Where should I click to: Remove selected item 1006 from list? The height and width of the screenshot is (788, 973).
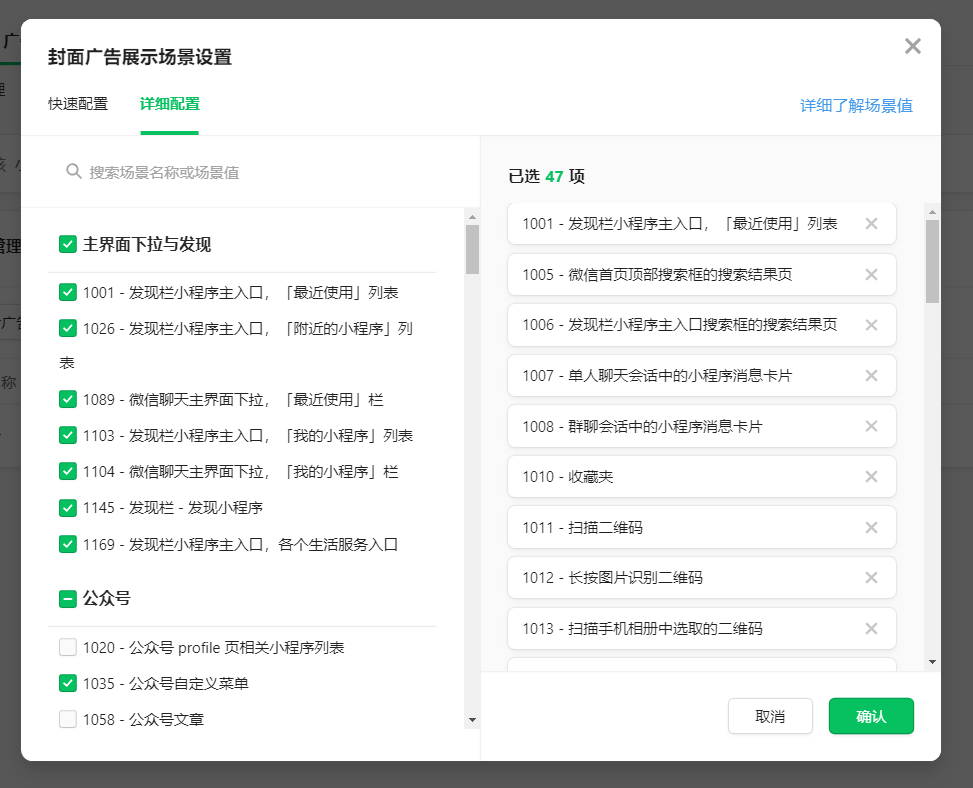(871, 325)
